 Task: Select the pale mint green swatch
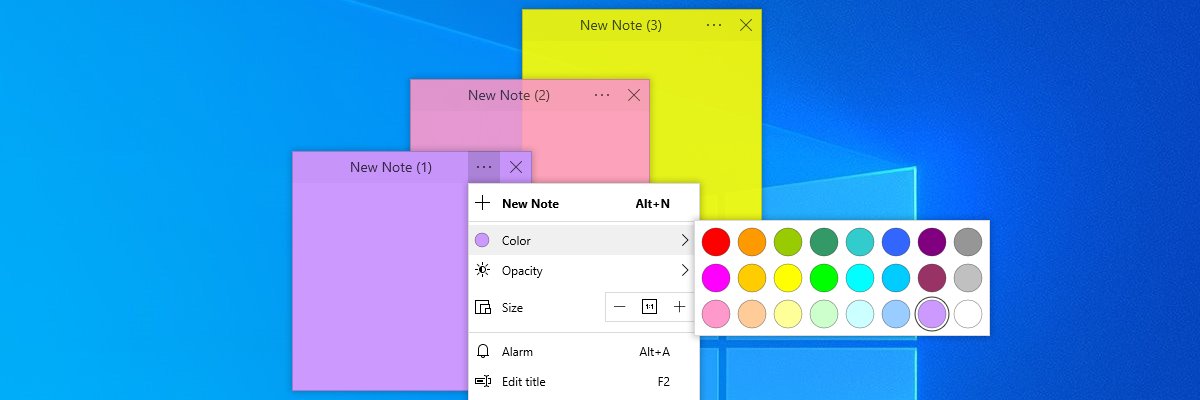[x=824, y=314]
